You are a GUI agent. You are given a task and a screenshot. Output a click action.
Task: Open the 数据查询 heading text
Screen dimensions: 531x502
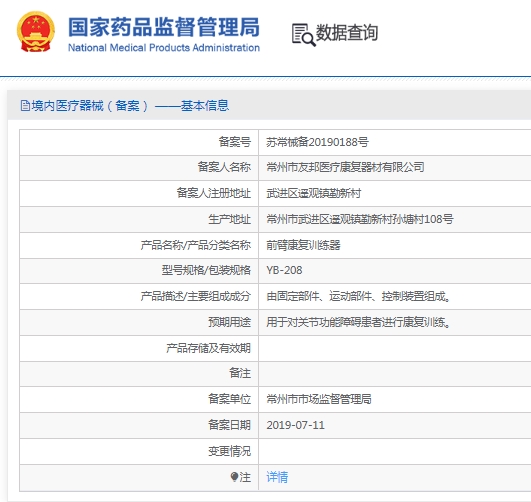347,33
